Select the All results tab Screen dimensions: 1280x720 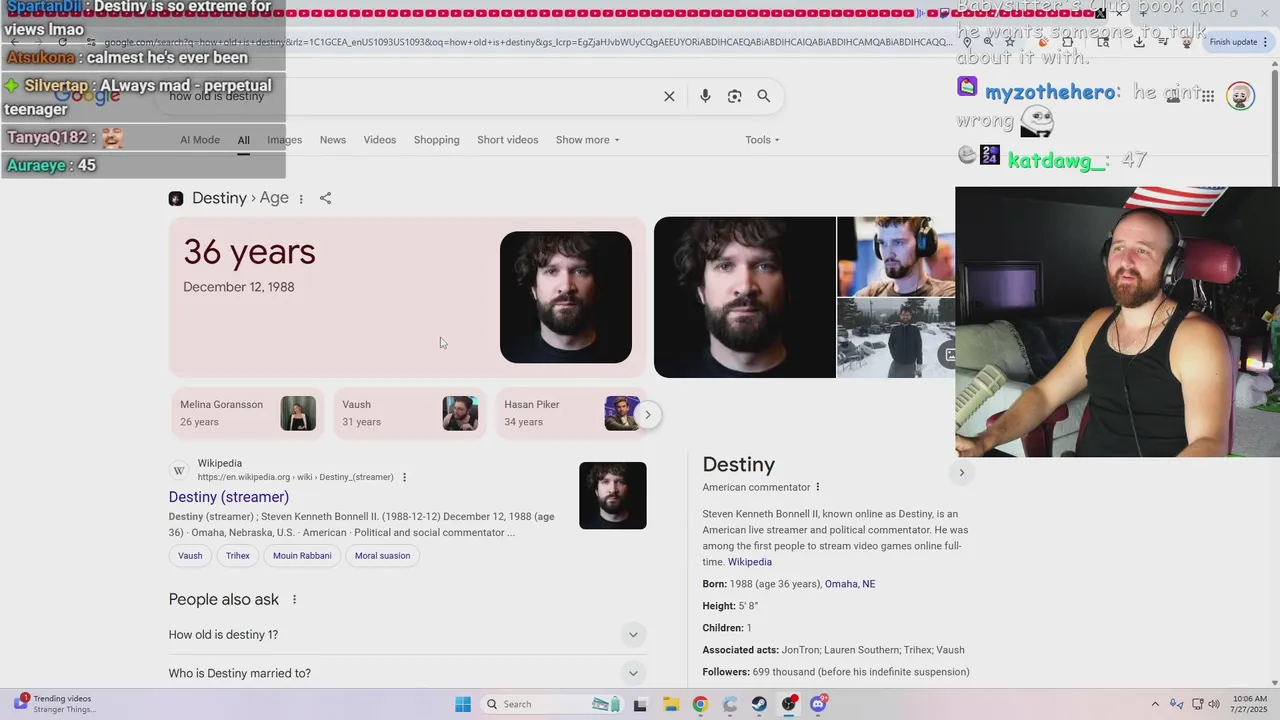(x=243, y=140)
